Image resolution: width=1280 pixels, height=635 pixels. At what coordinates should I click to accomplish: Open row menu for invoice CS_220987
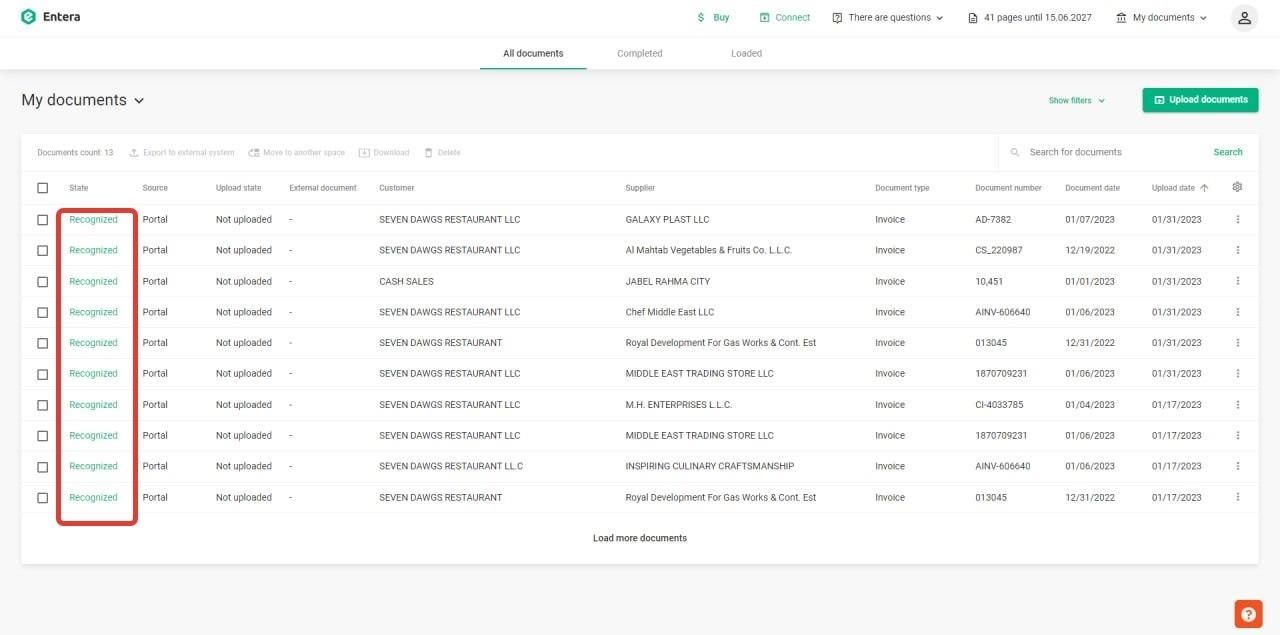click(x=1238, y=250)
